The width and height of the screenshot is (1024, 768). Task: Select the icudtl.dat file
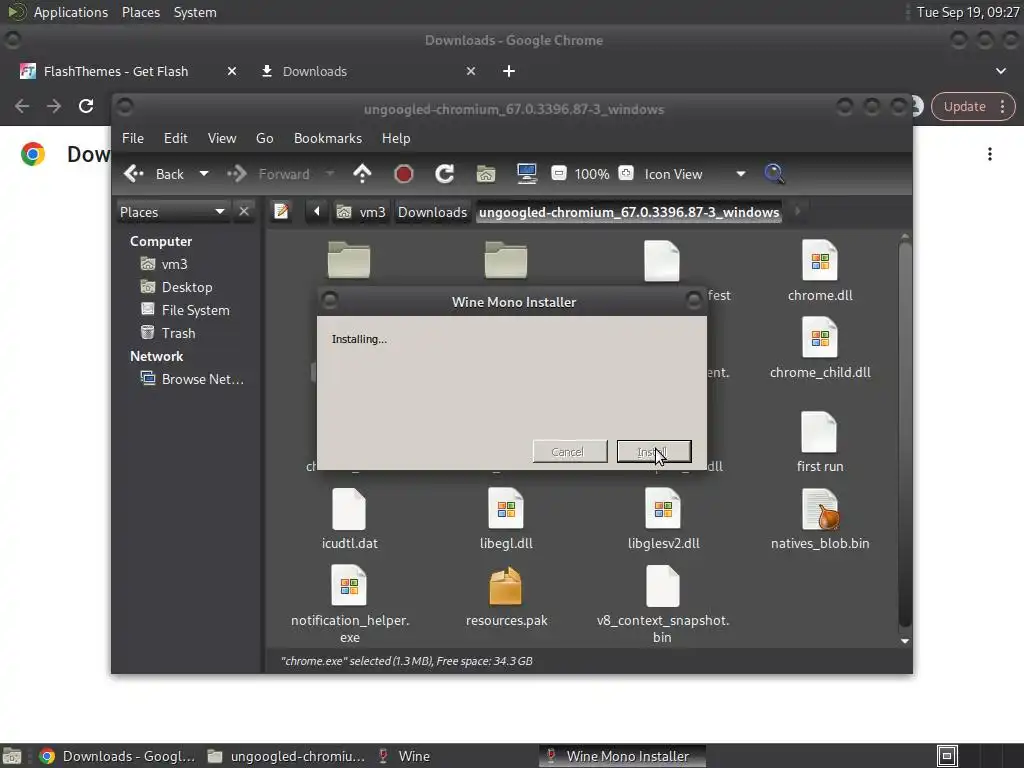tap(349, 519)
